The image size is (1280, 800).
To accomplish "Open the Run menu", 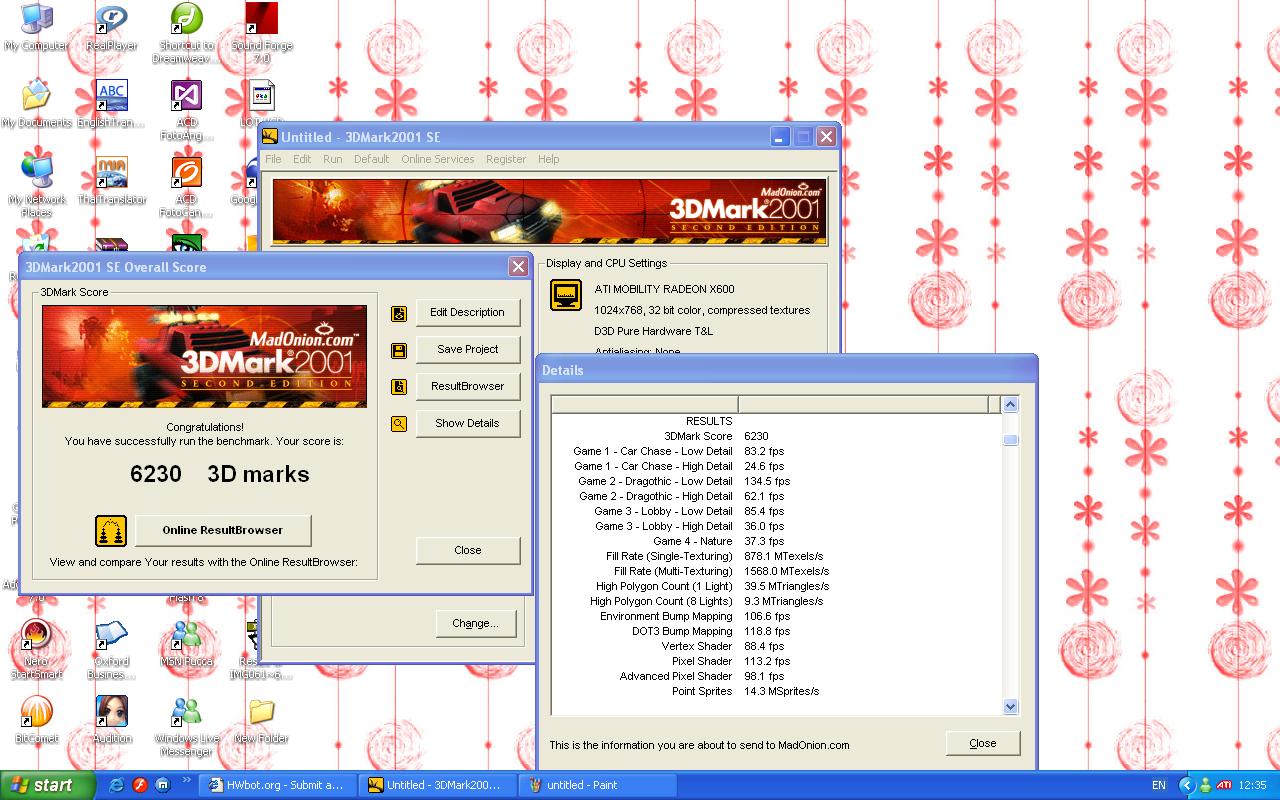I will [332, 159].
